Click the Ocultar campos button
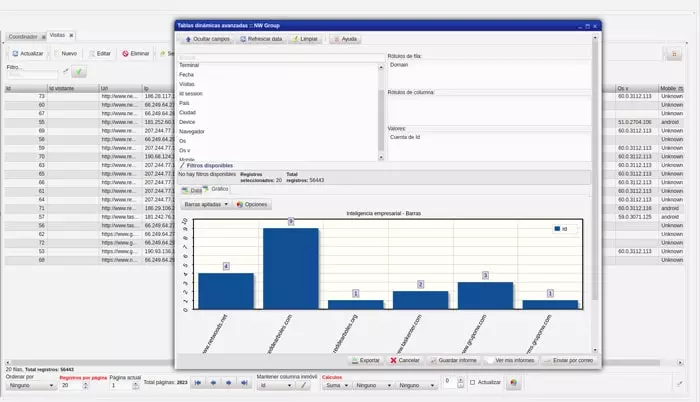700x402 pixels. (x=204, y=38)
